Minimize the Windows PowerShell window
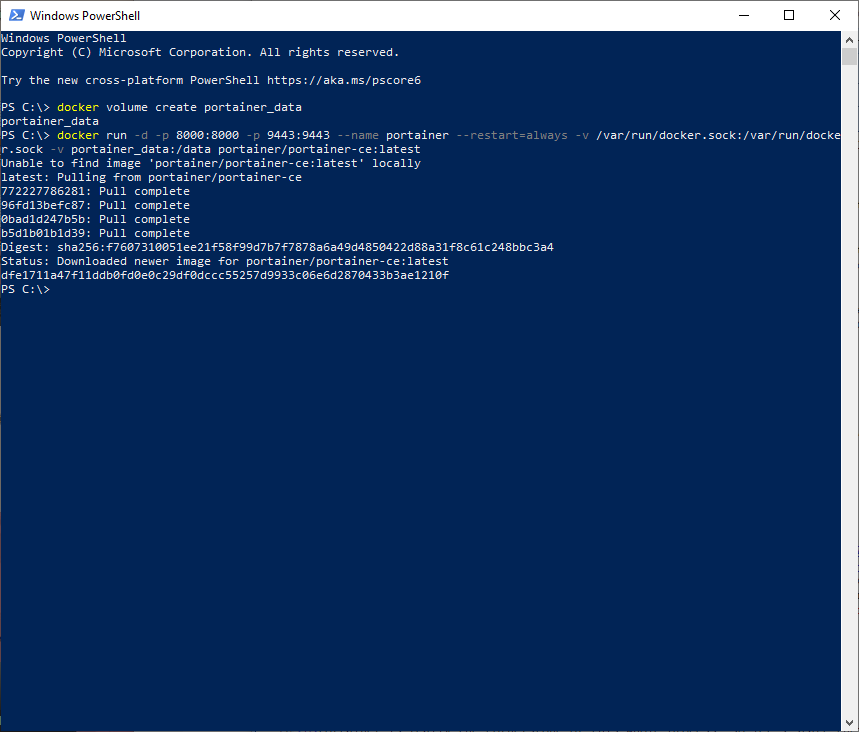This screenshot has height=732, width=859. [x=743, y=15]
